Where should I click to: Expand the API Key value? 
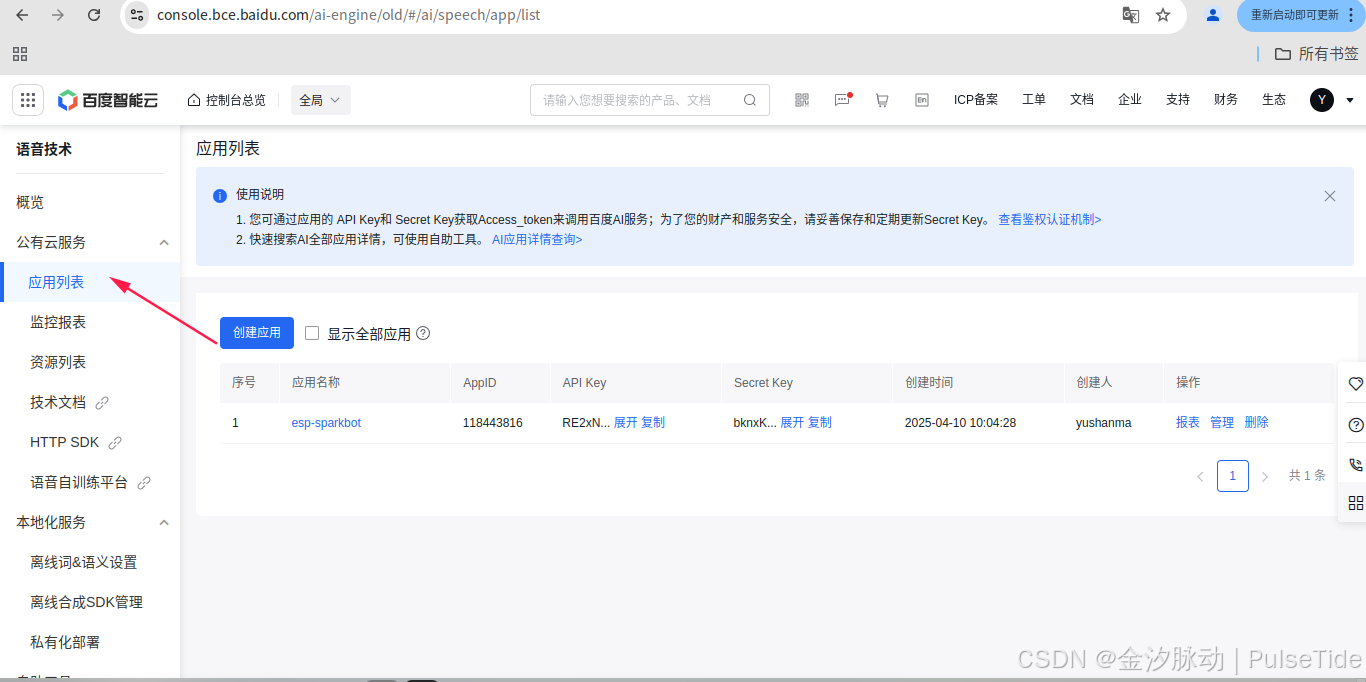click(625, 423)
